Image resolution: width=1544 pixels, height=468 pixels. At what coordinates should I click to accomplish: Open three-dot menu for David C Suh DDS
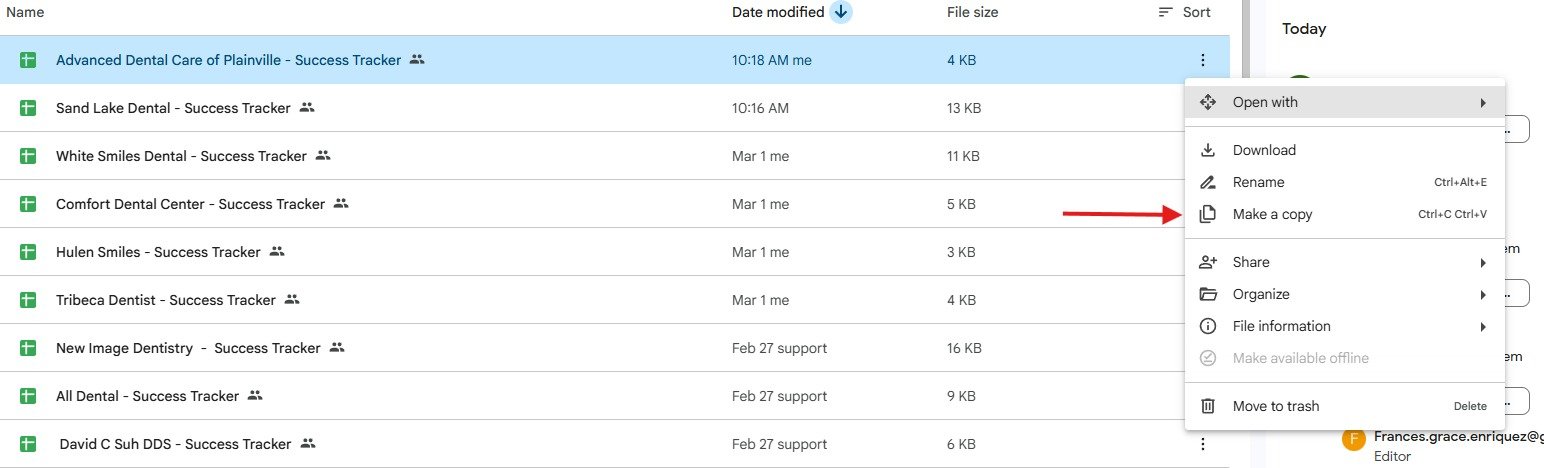(1203, 444)
